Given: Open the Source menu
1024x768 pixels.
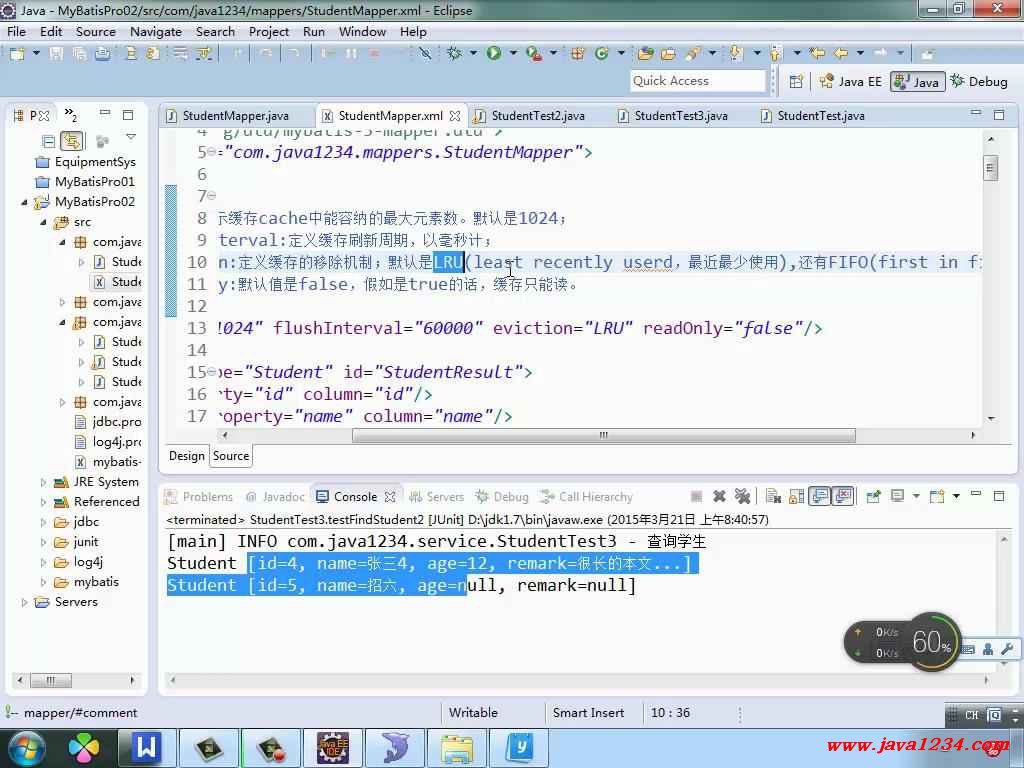Looking at the screenshot, I should [x=95, y=31].
